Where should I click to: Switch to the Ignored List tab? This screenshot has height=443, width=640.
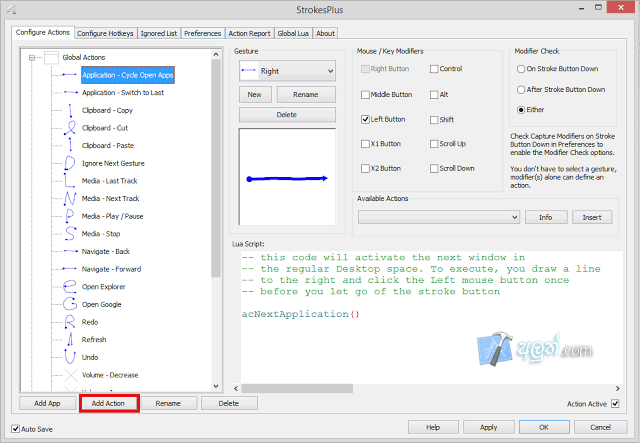pos(159,33)
